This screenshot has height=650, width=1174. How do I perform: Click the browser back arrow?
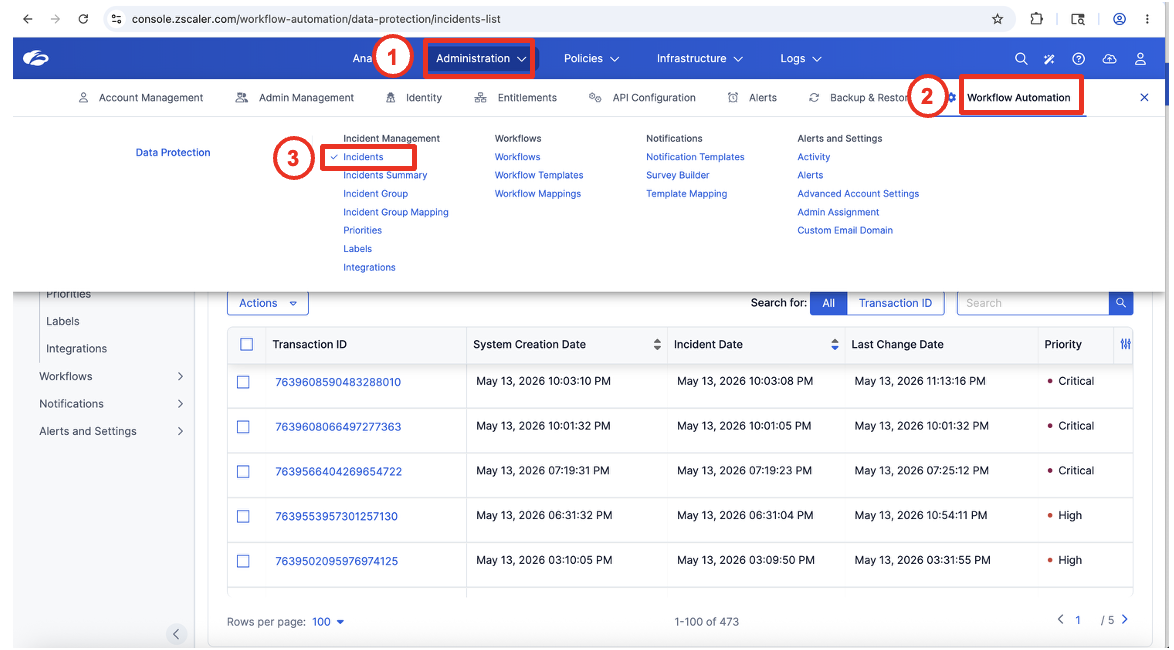[x=28, y=19]
